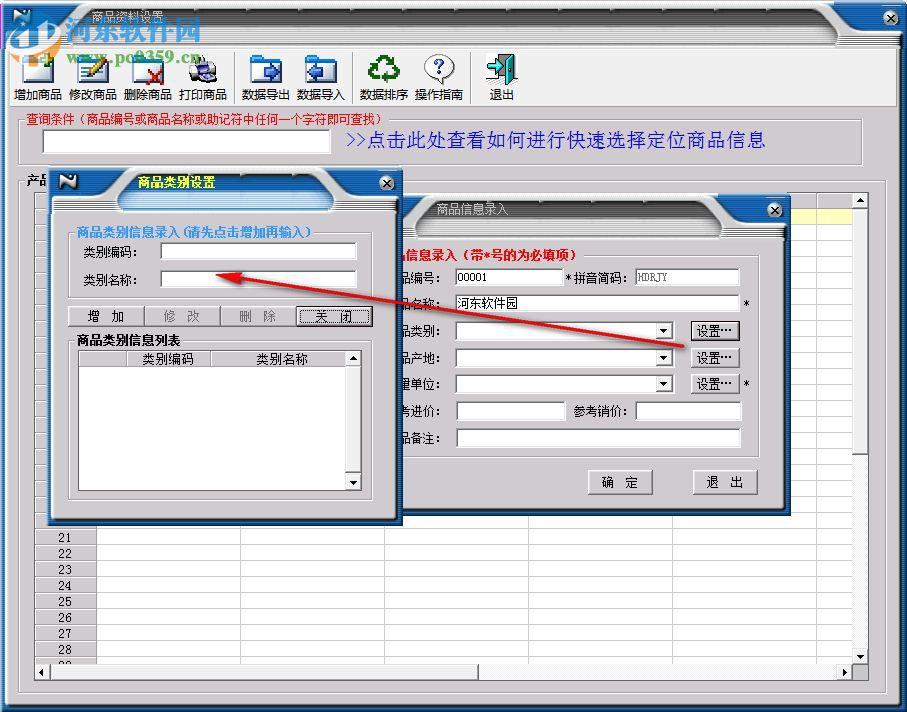Open the 点击此处查看如何进行快速选择定位商品信息 link
This screenshot has height=712, width=907.
555,140
